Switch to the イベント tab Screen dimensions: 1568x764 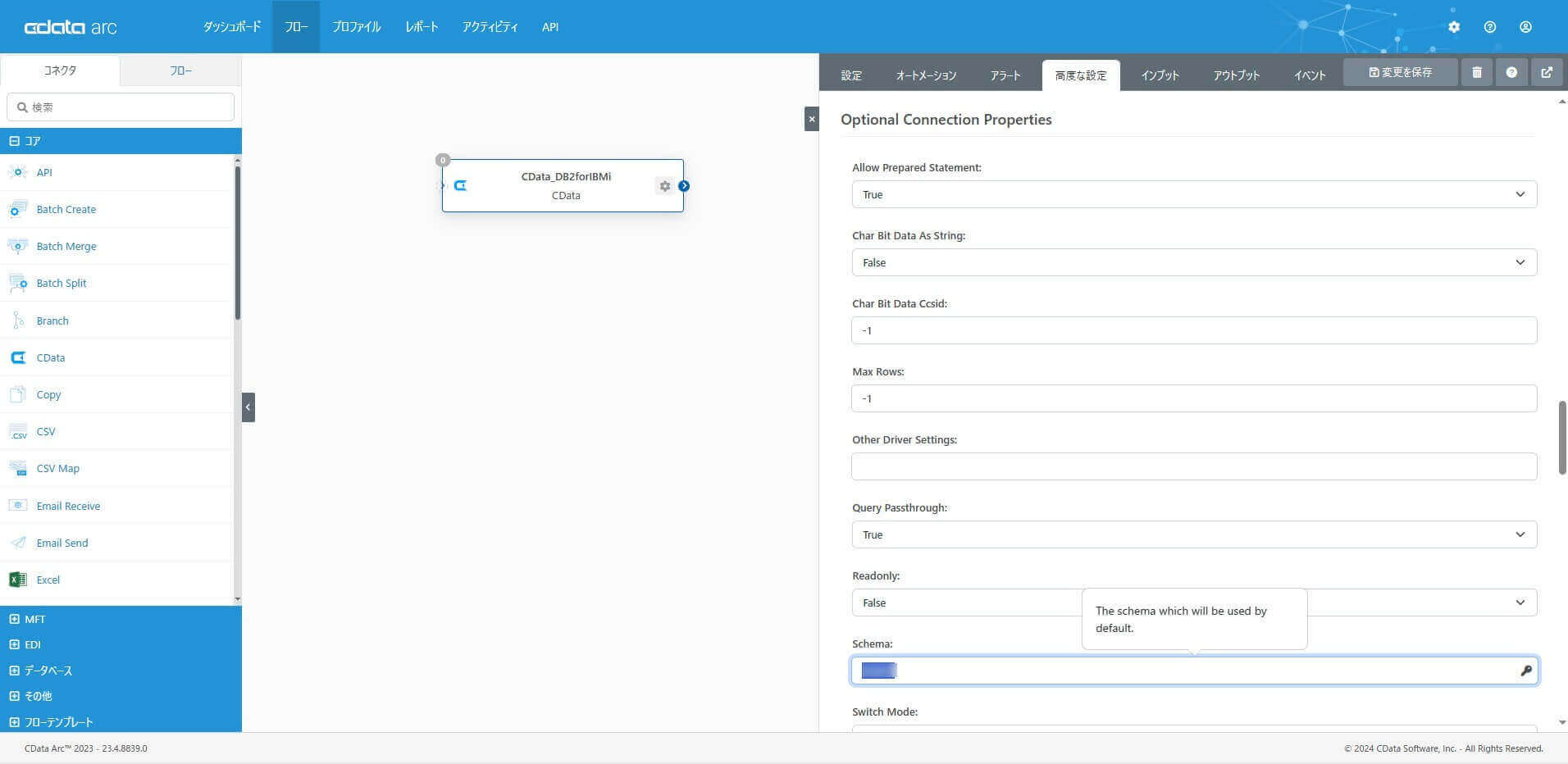tap(1310, 75)
